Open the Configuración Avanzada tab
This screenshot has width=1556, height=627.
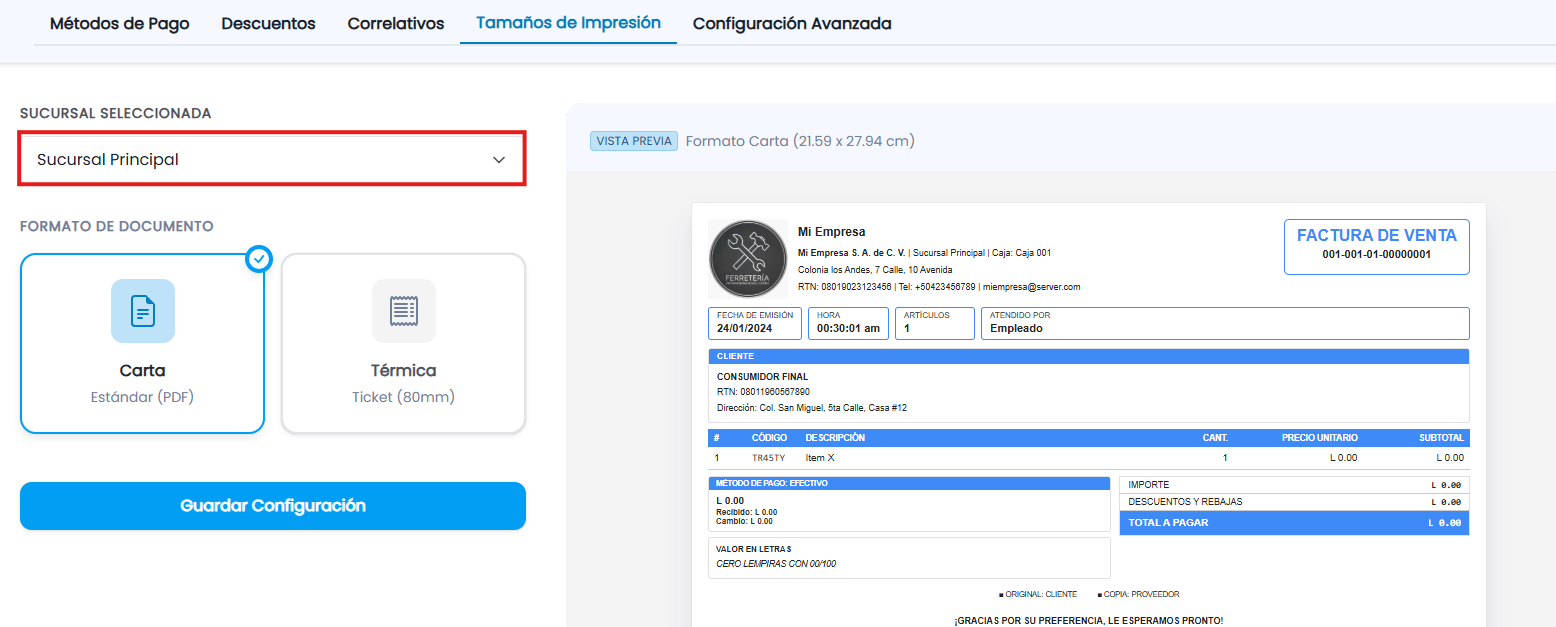[792, 23]
